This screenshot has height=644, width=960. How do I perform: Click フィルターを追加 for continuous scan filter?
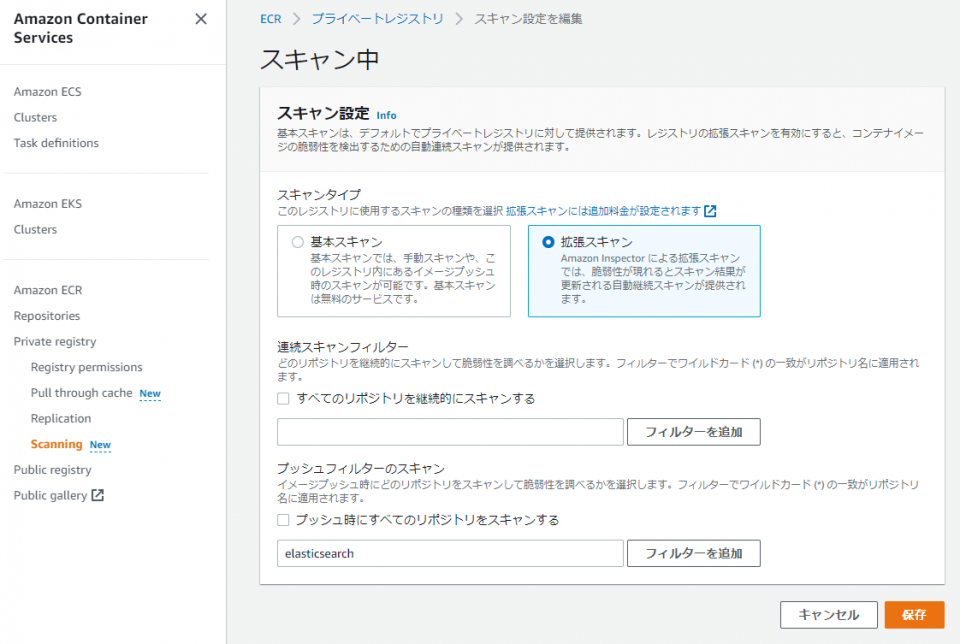694,432
